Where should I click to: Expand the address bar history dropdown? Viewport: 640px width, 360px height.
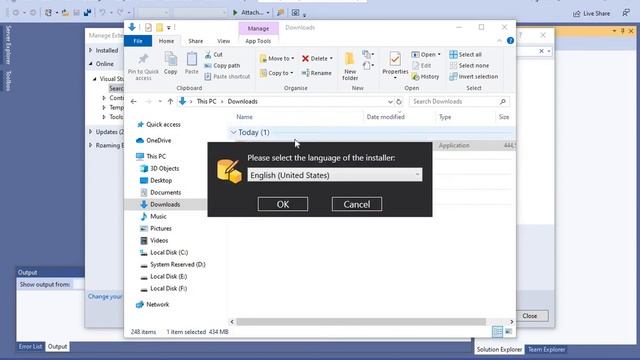click(390, 101)
